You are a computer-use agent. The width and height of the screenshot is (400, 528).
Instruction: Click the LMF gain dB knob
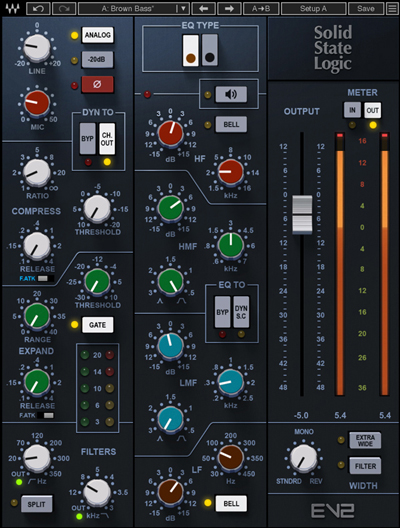click(x=170, y=347)
